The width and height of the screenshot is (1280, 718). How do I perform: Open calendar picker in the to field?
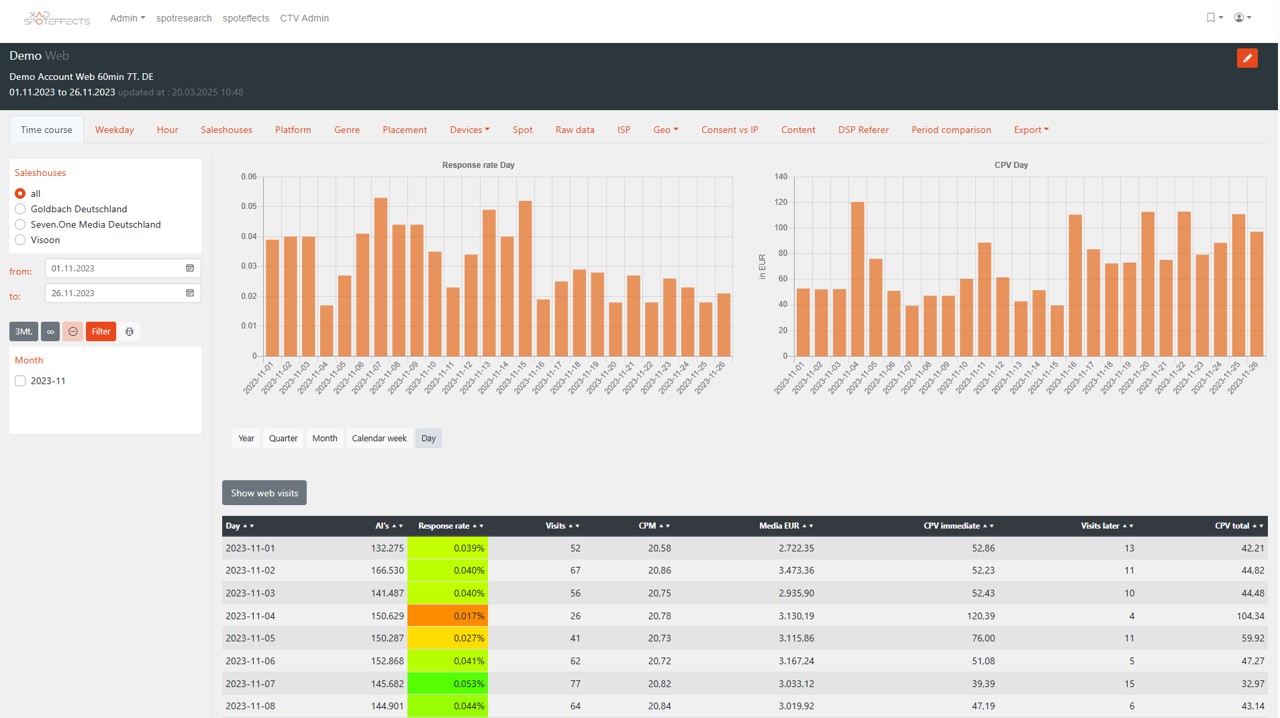(190, 293)
